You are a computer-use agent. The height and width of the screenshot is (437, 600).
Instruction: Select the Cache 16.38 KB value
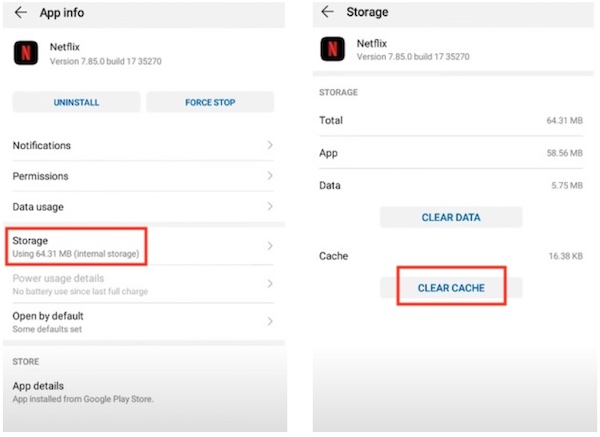(566, 256)
